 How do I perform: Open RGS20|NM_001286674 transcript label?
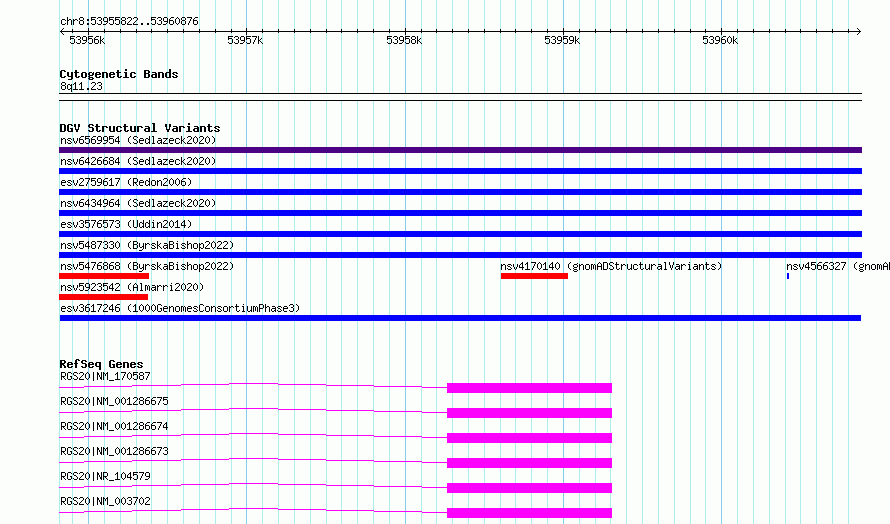point(114,426)
